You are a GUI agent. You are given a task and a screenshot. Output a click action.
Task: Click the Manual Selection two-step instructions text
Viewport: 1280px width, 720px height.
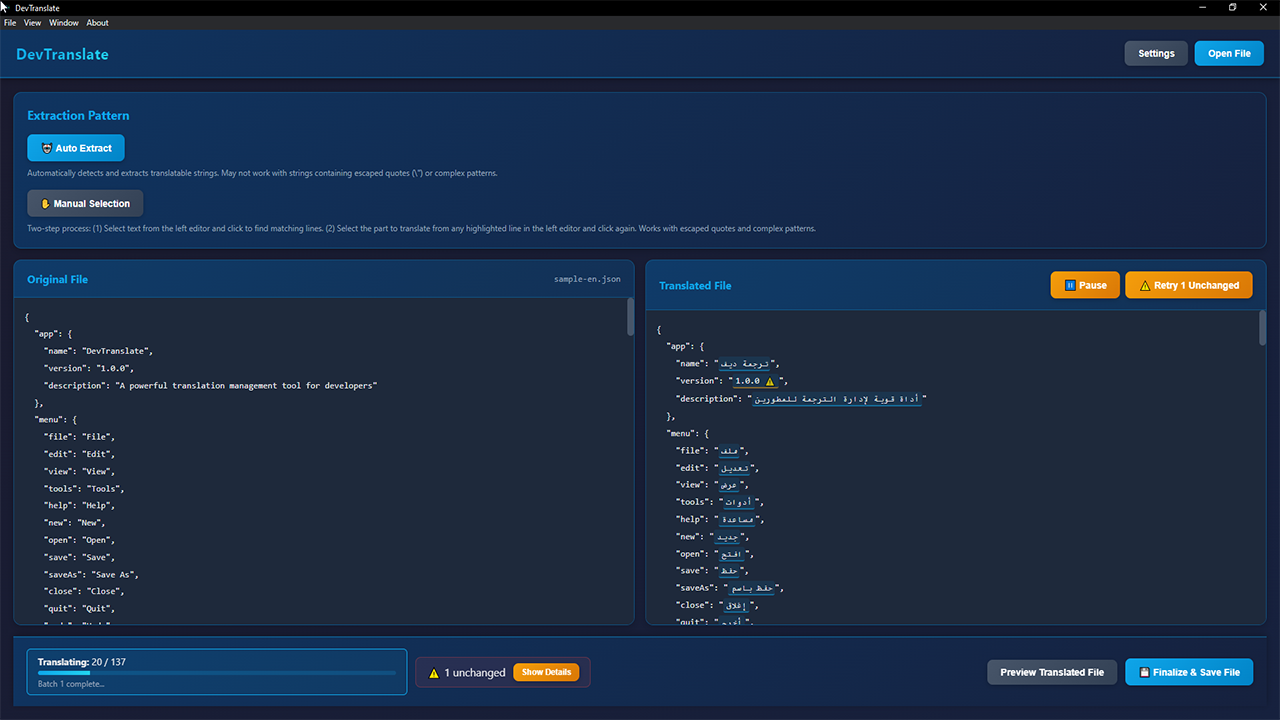point(421,228)
